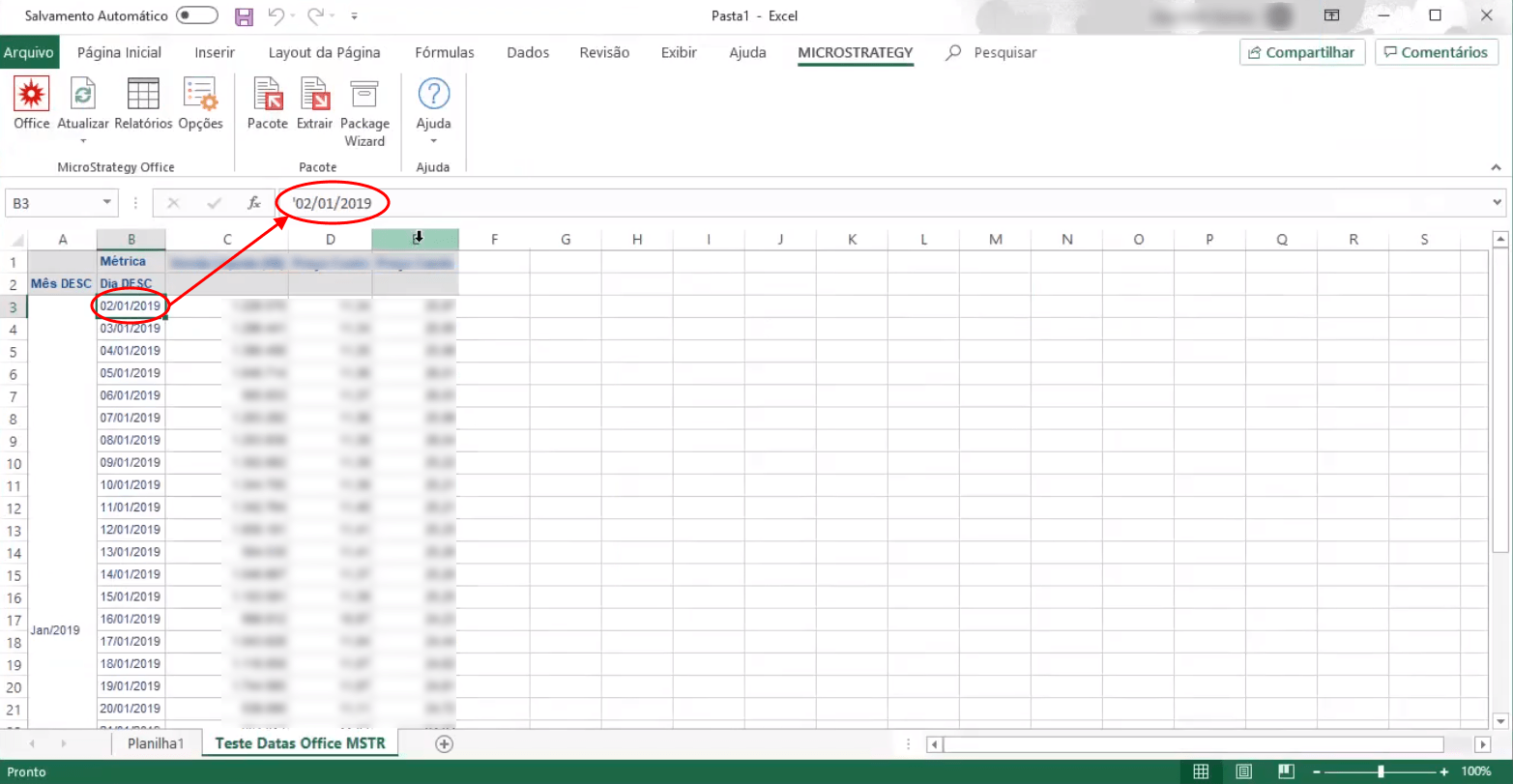Launch the Package Wizard

(x=364, y=112)
